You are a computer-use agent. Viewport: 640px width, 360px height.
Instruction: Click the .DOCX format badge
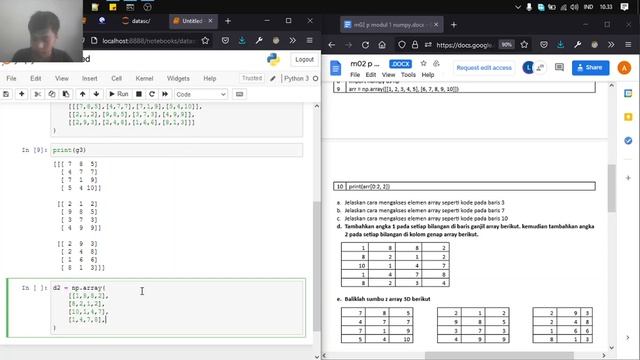point(400,64)
